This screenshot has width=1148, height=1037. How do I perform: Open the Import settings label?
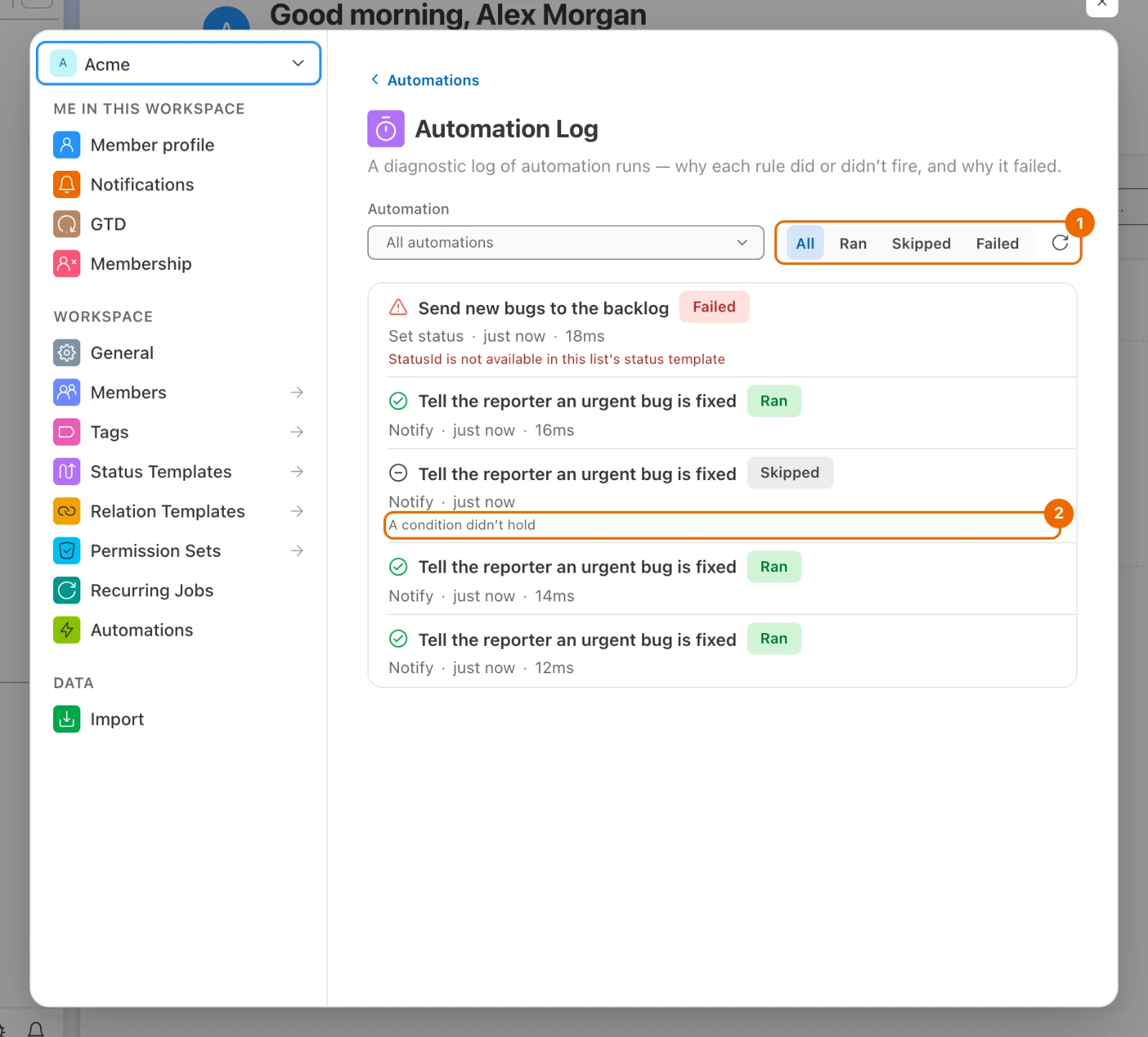coord(117,719)
